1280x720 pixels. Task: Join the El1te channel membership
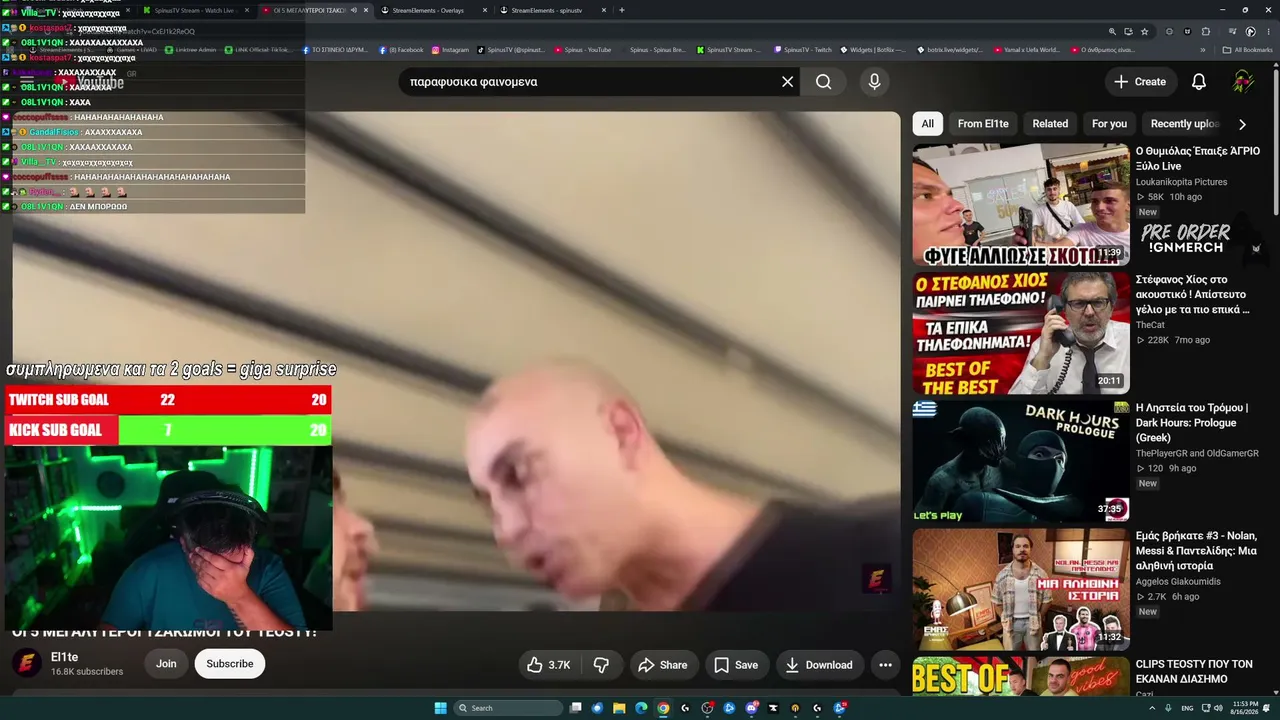pyautogui.click(x=166, y=664)
